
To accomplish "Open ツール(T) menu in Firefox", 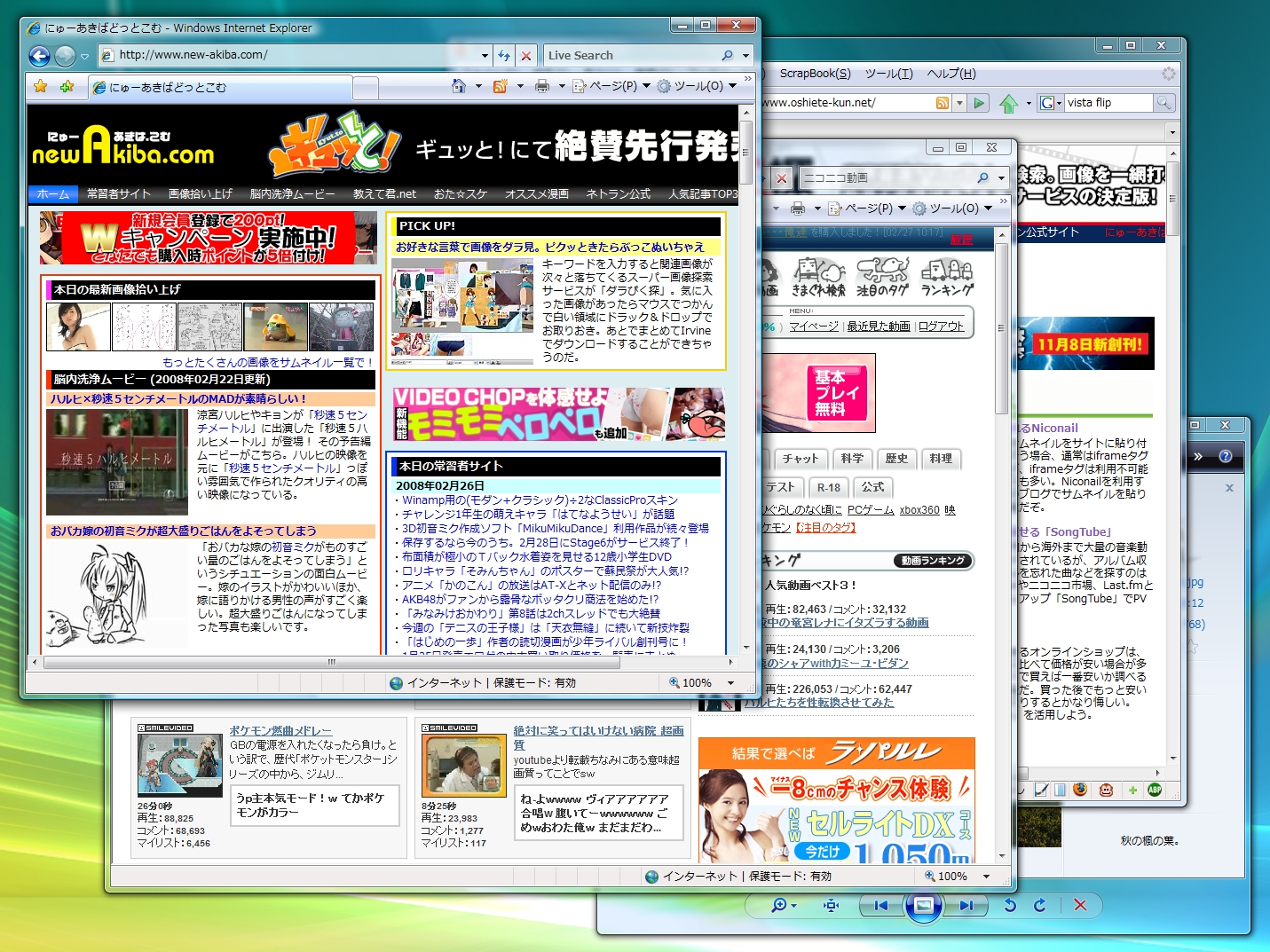I will pyautogui.click(x=888, y=74).
